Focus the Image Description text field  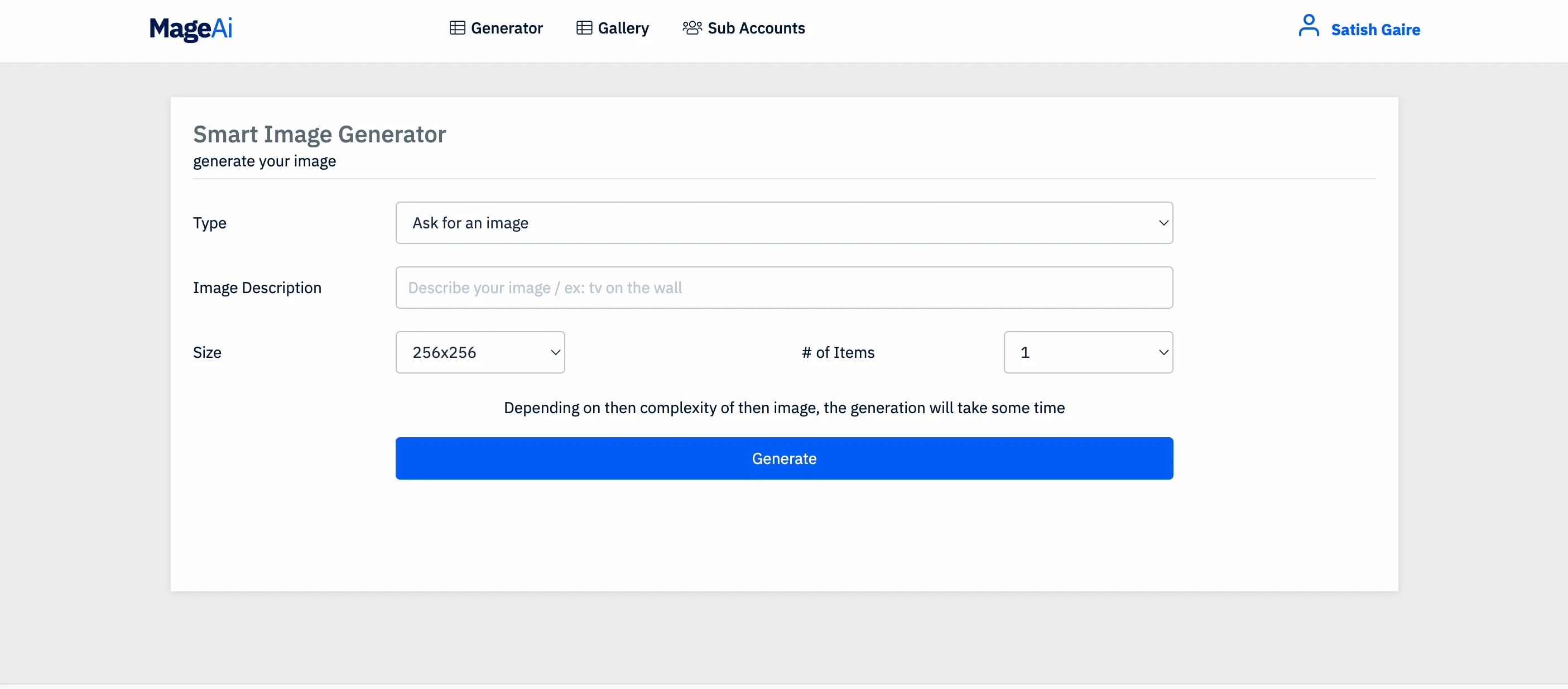click(783, 288)
